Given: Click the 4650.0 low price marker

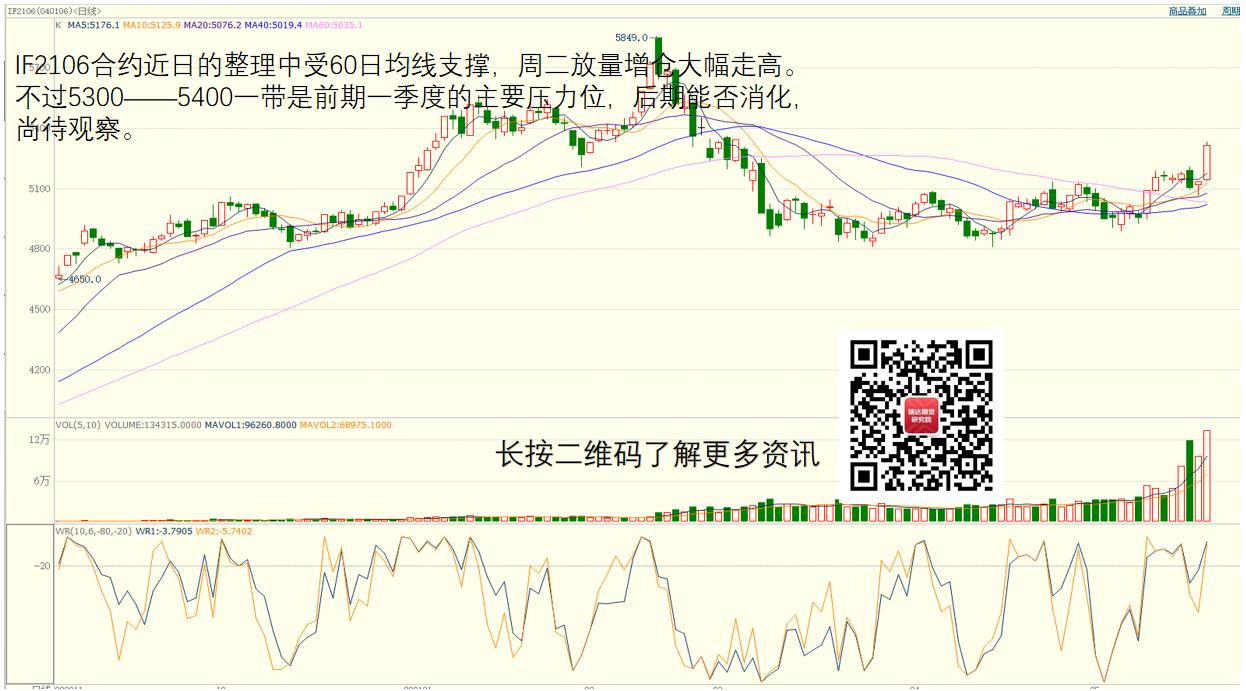Looking at the screenshot, I should [84, 279].
